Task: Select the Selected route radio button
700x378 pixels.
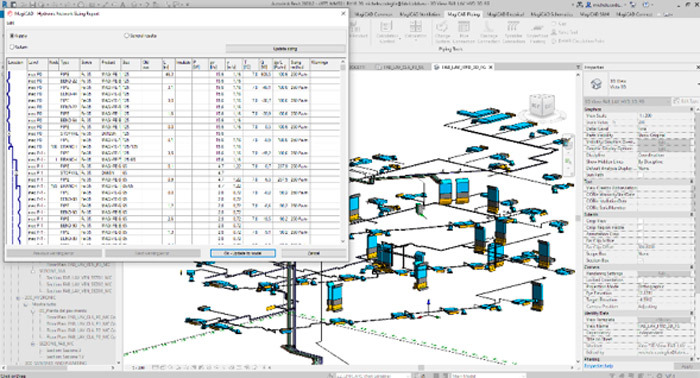Action: pos(126,35)
